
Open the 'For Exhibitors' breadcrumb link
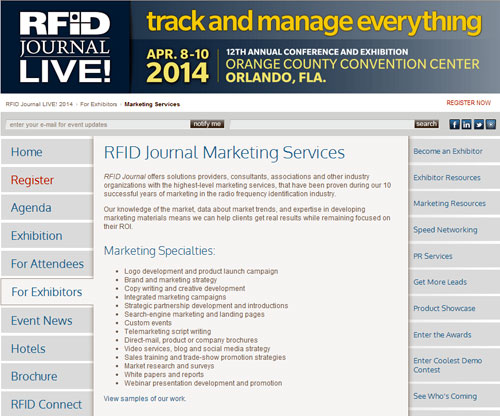(x=99, y=104)
